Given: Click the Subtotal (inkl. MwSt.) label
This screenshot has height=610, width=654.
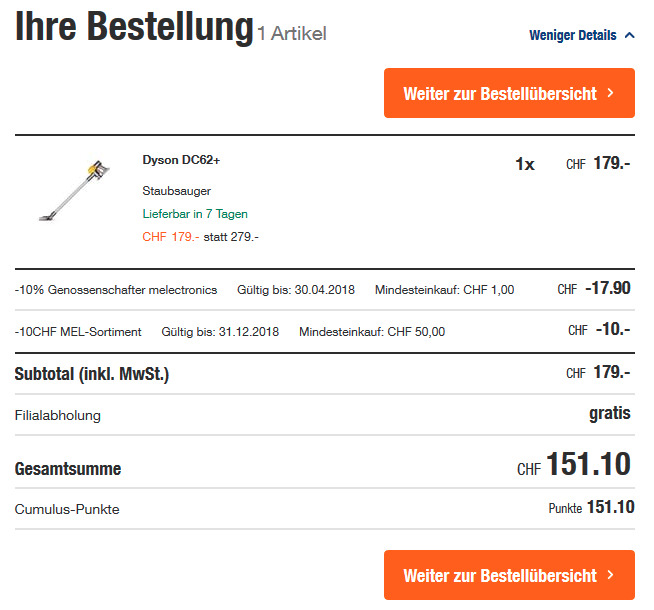Looking at the screenshot, I should (x=92, y=374).
